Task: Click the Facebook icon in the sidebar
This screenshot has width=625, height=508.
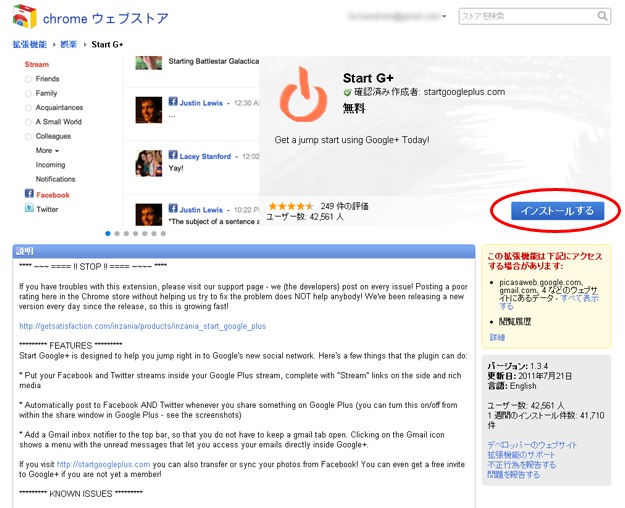Action: pyautogui.click(x=29, y=194)
